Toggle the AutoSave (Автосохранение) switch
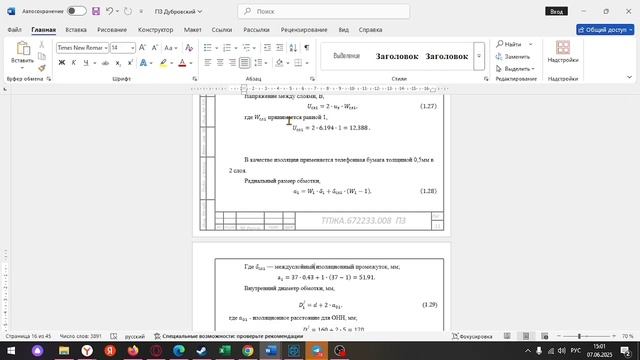Viewport: 640px width, 360px height. click(x=77, y=11)
